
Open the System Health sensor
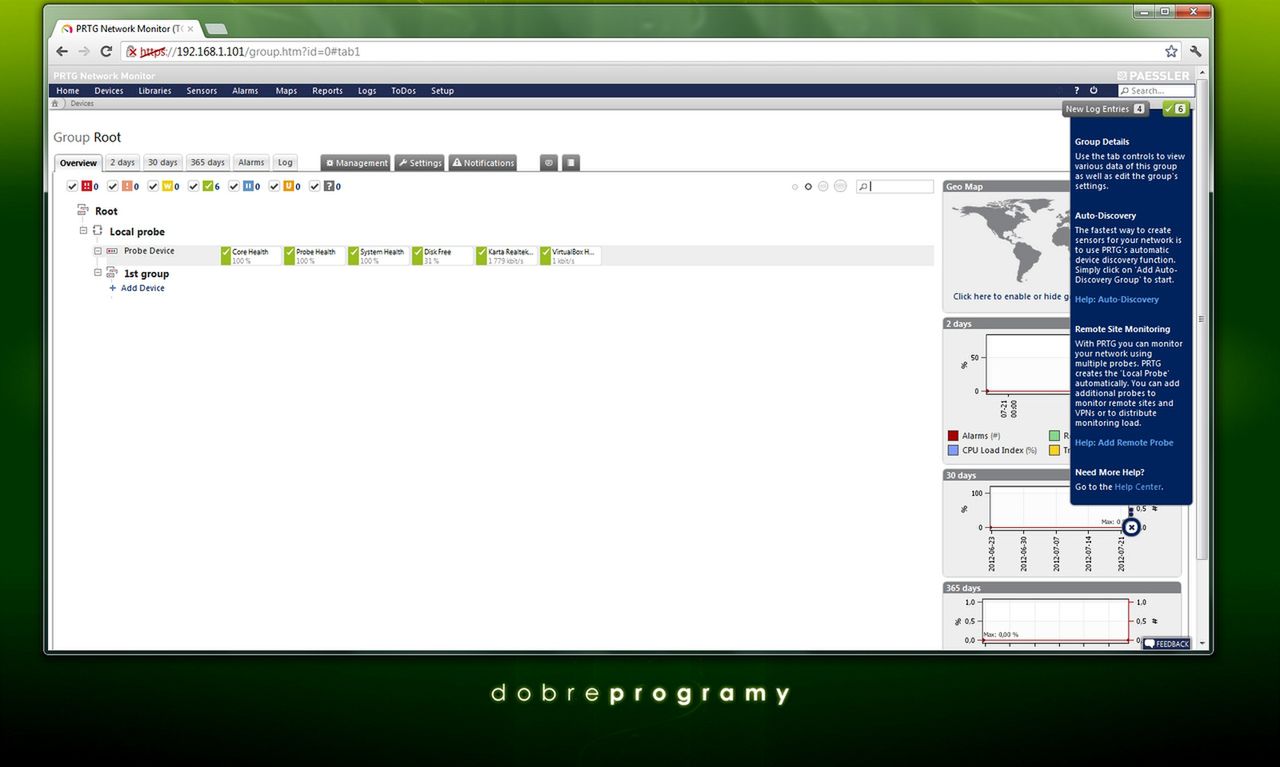[x=378, y=256]
